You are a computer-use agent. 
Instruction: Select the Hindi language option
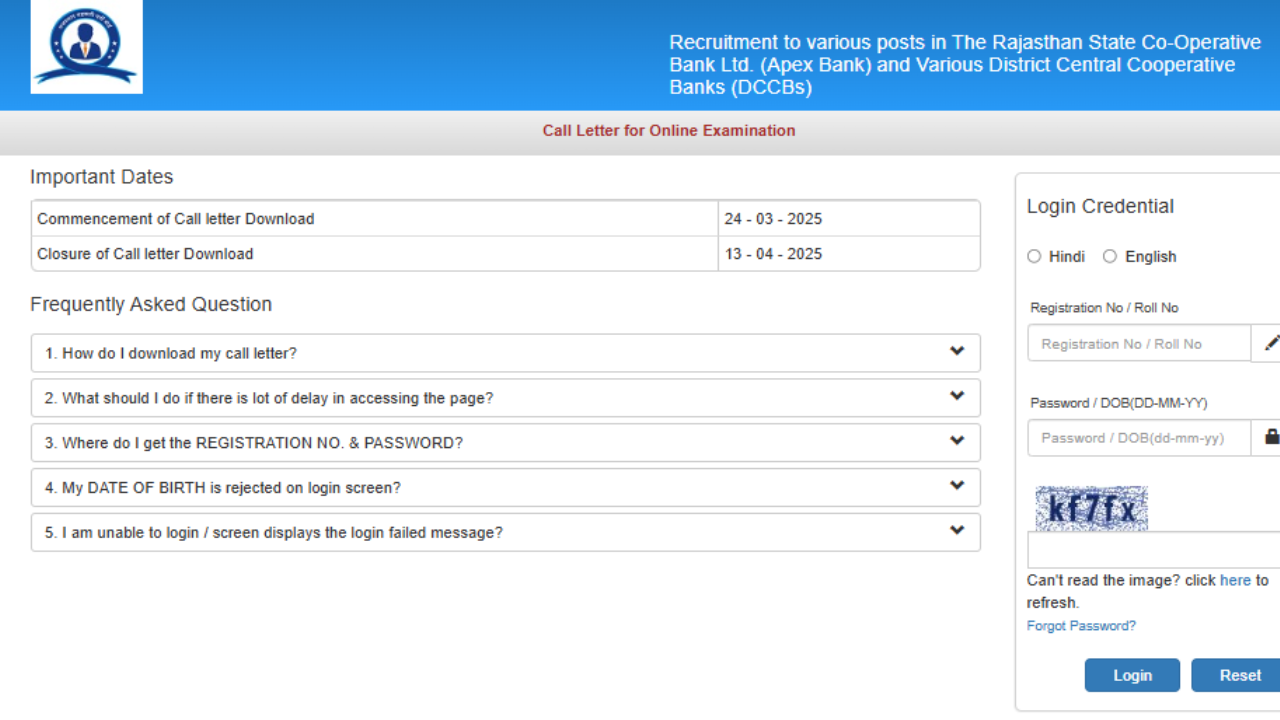tap(1034, 256)
